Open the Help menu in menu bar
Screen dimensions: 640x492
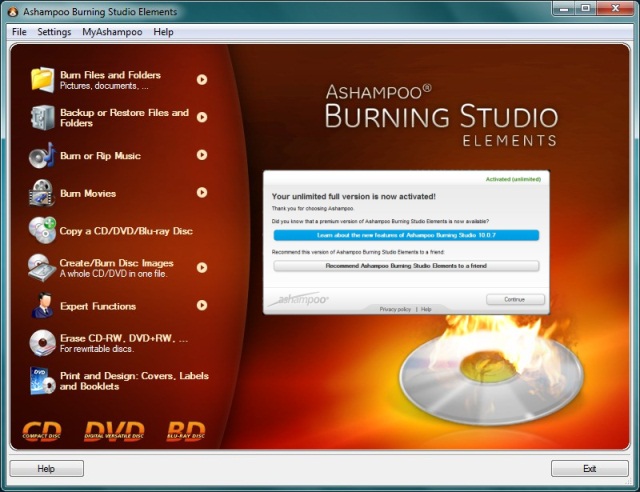[163, 32]
